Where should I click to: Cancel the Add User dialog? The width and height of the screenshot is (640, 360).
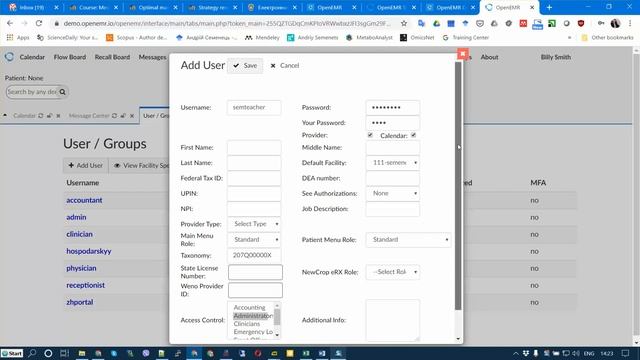point(284,65)
